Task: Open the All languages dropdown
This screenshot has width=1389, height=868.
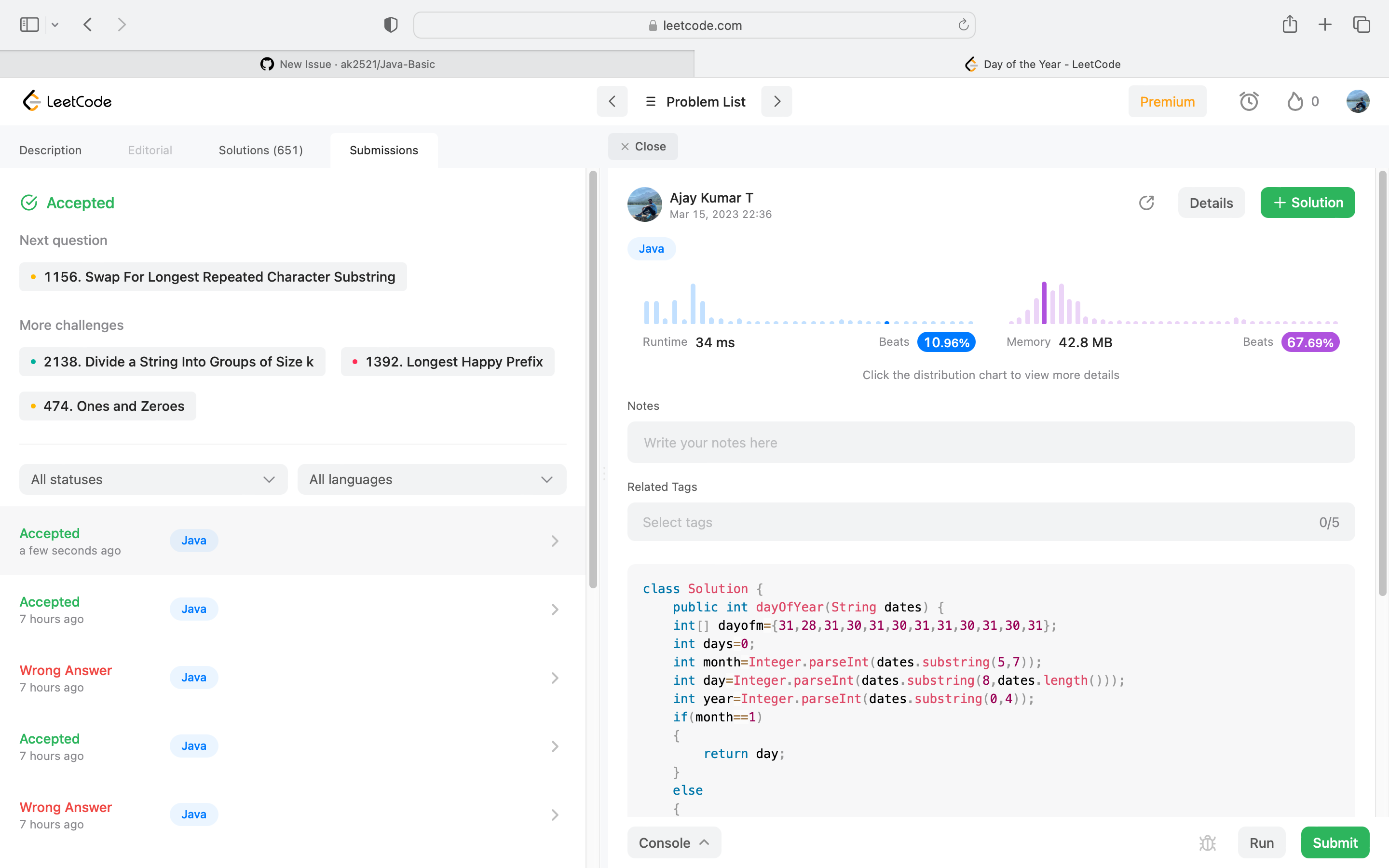Action: [x=432, y=479]
